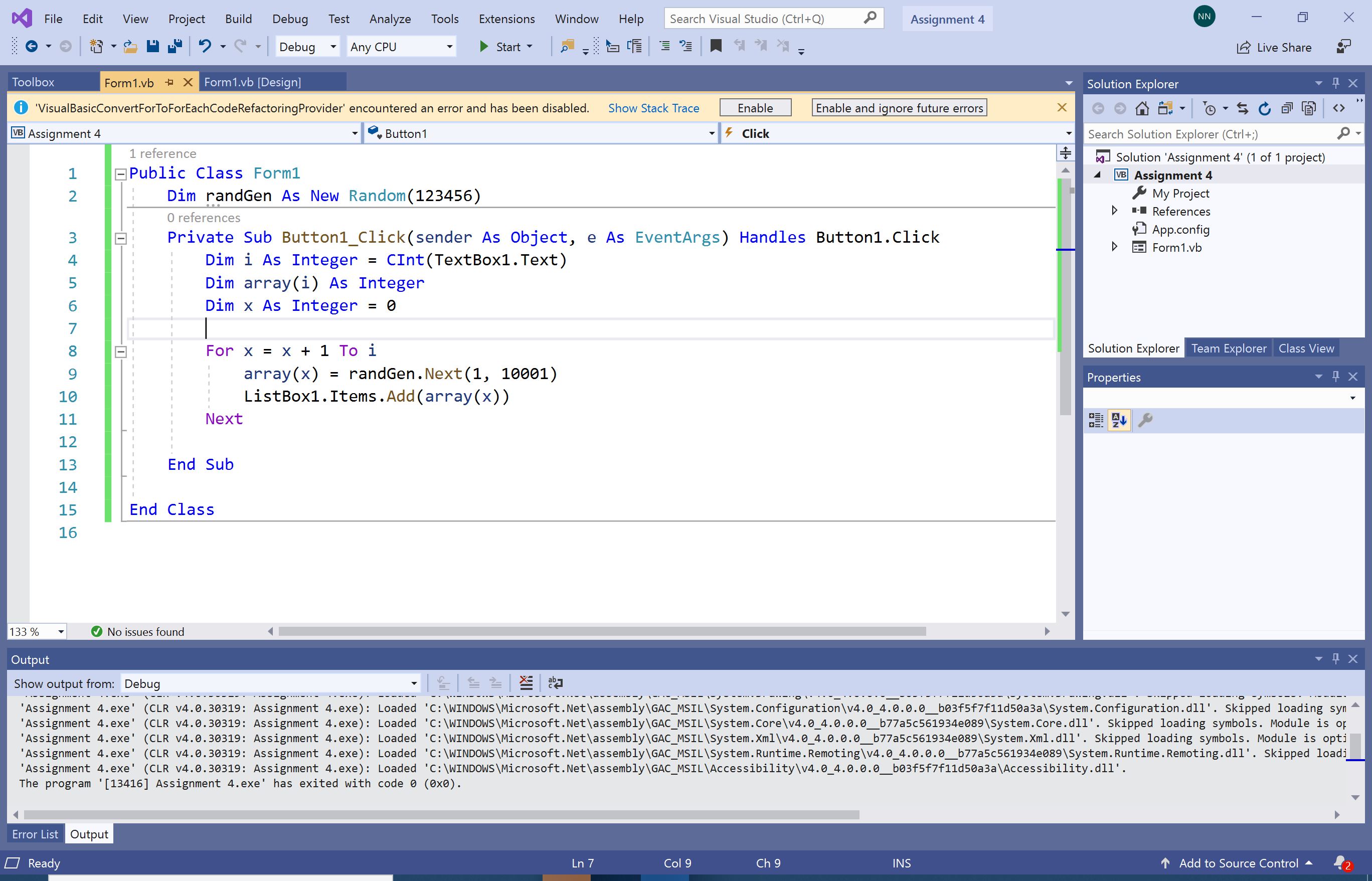Toggle pin on the Form1.vb tab
Viewport: 1372px width, 881px height.
169,82
